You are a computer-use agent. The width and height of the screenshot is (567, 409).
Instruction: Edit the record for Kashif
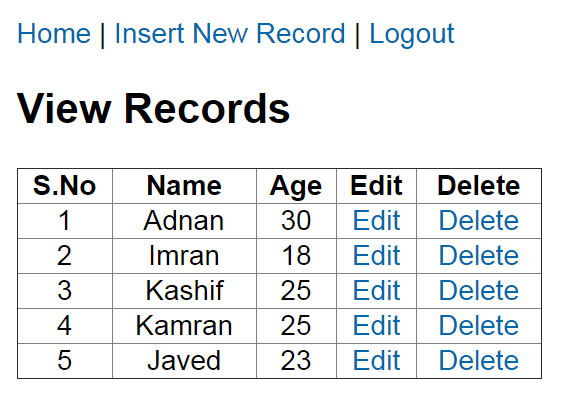coord(376,290)
